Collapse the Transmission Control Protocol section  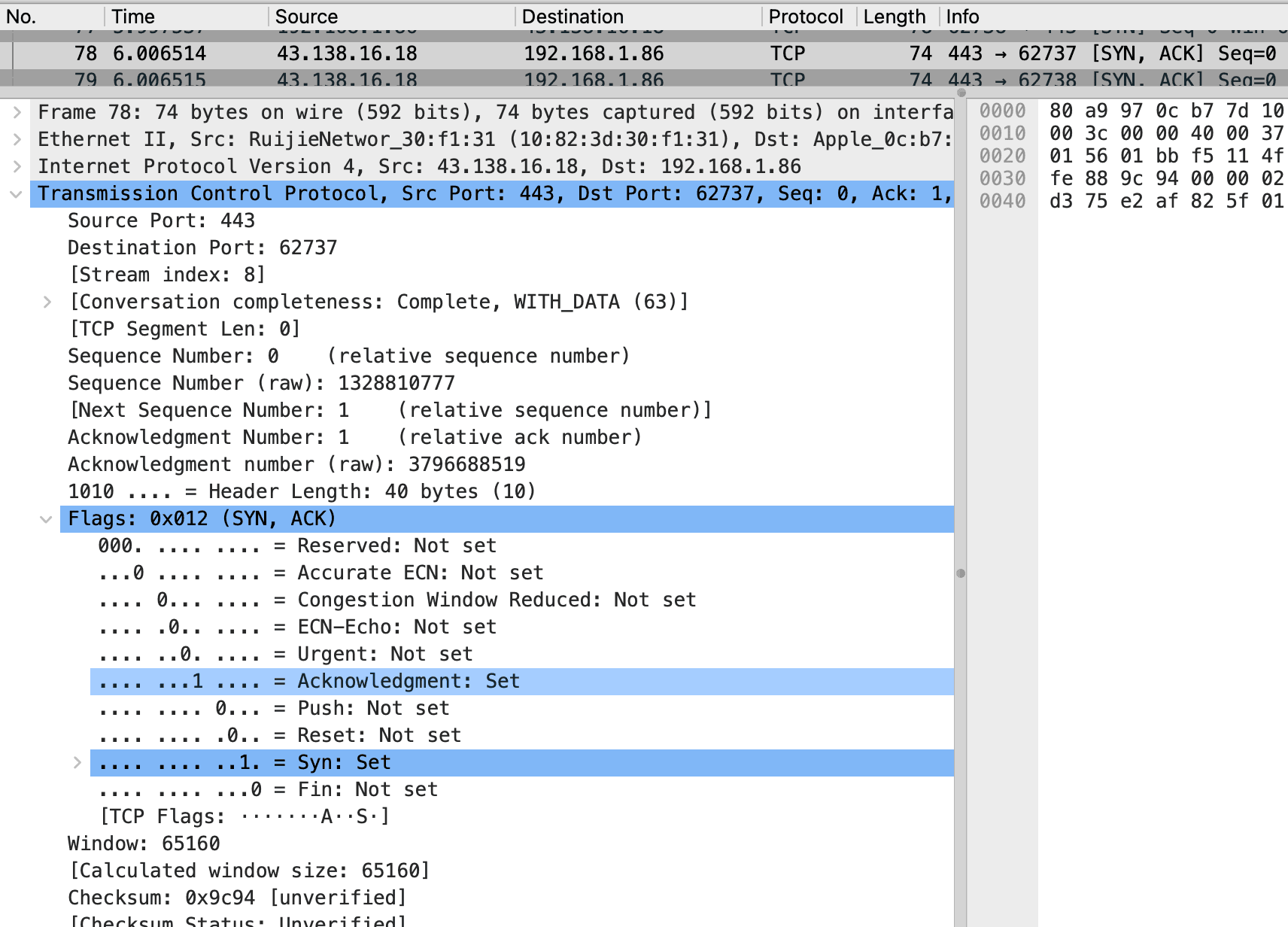point(17,193)
